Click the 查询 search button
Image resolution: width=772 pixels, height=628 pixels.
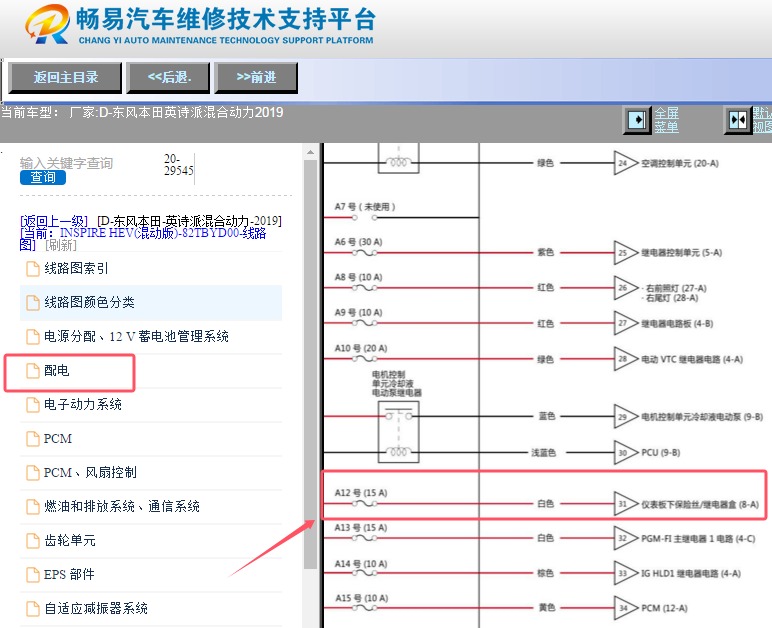point(43,178)
